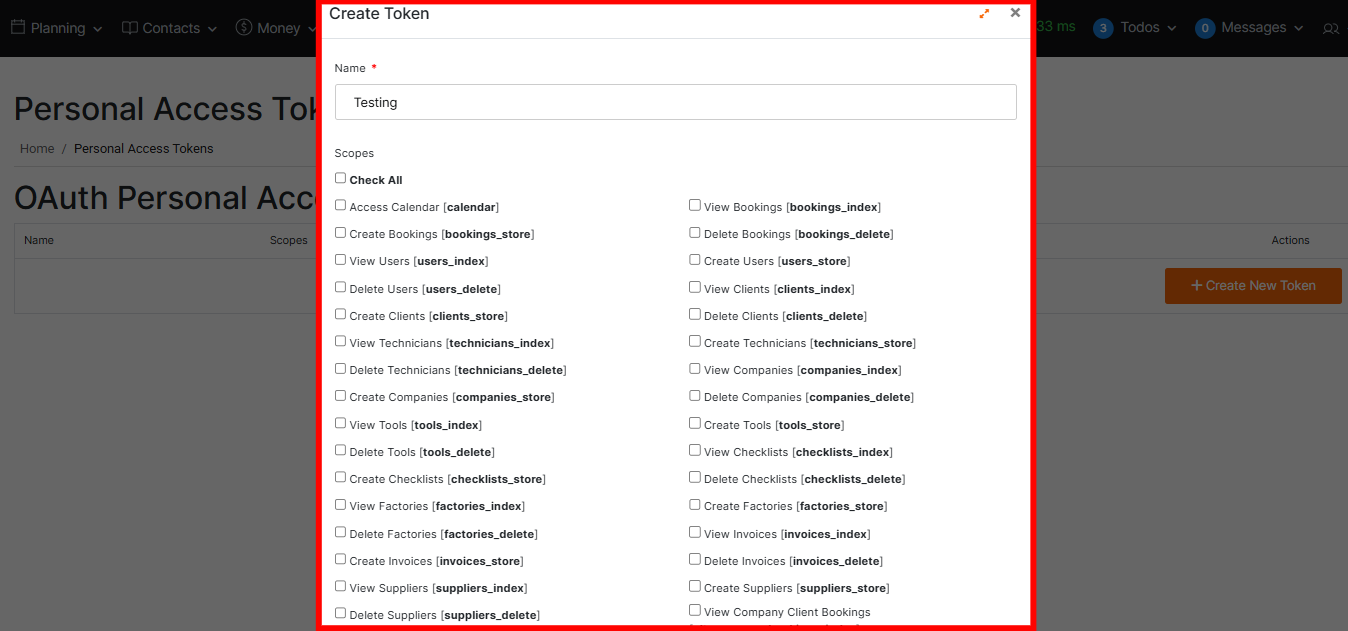This screenshot has width=1348, height=631.
Task: Click the Planning calendar icon
Action: tap(18, 28)
